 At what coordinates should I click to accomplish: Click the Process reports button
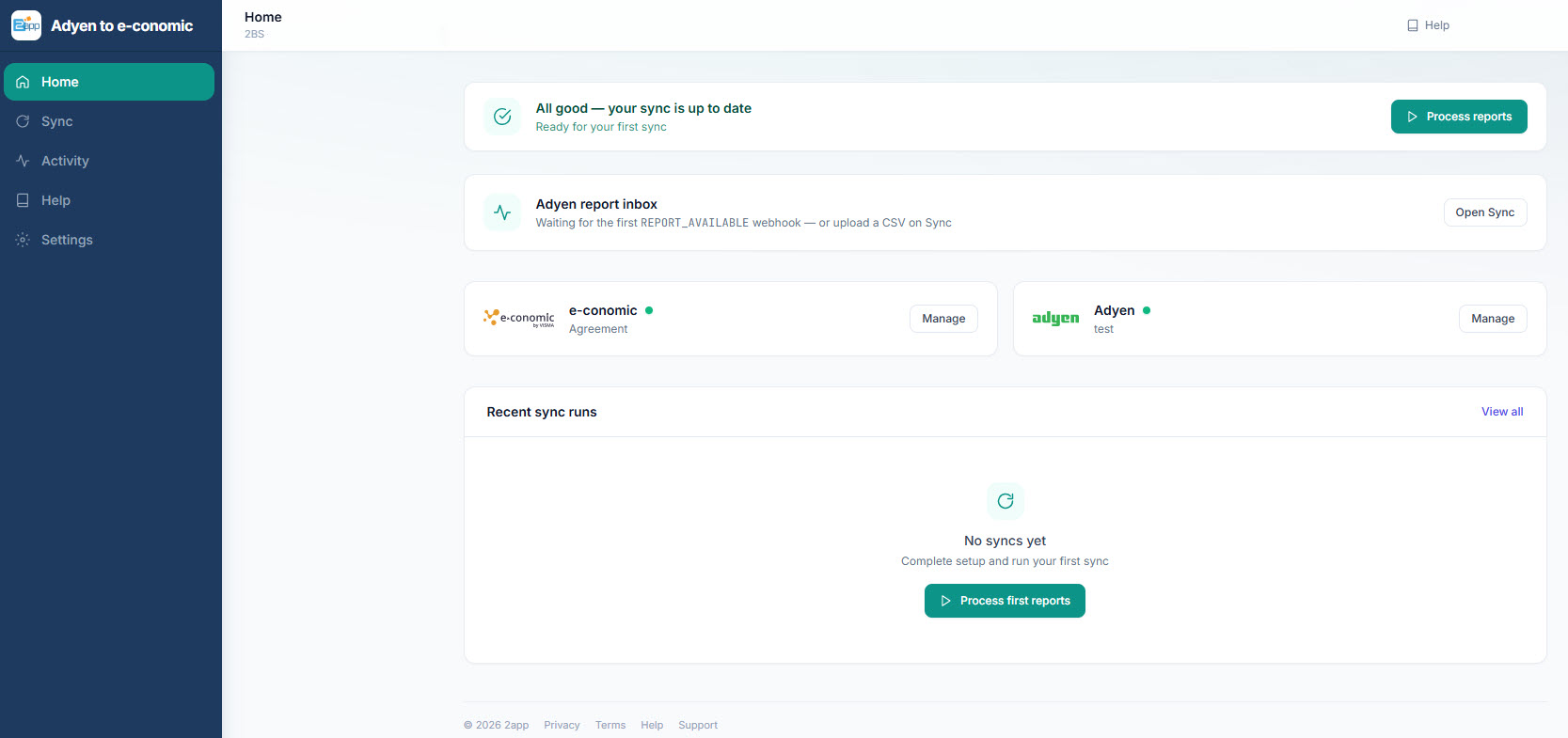pyautogui.click(x=1459, y=117)
